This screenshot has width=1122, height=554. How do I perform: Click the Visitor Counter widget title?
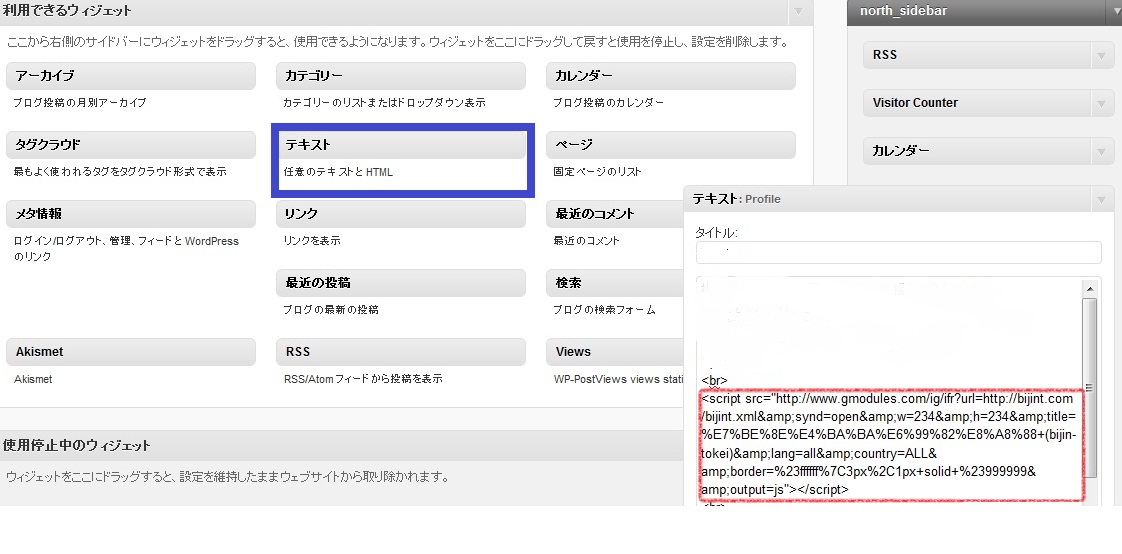[x=915, y=103]
